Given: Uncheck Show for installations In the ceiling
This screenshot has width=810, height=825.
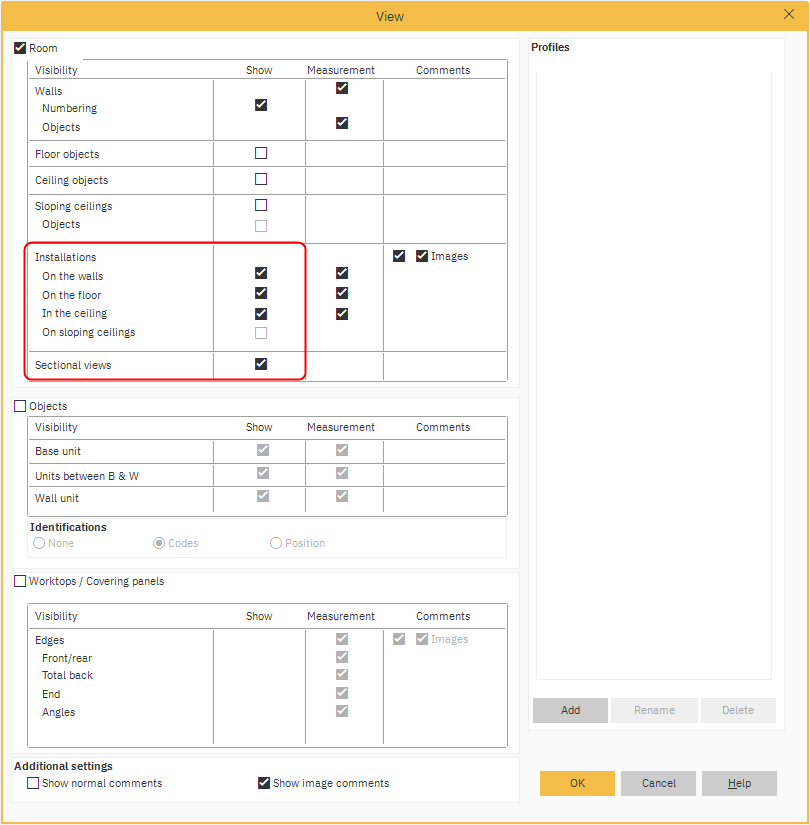Looking at the screenshot, I should [x=261, y=314].
